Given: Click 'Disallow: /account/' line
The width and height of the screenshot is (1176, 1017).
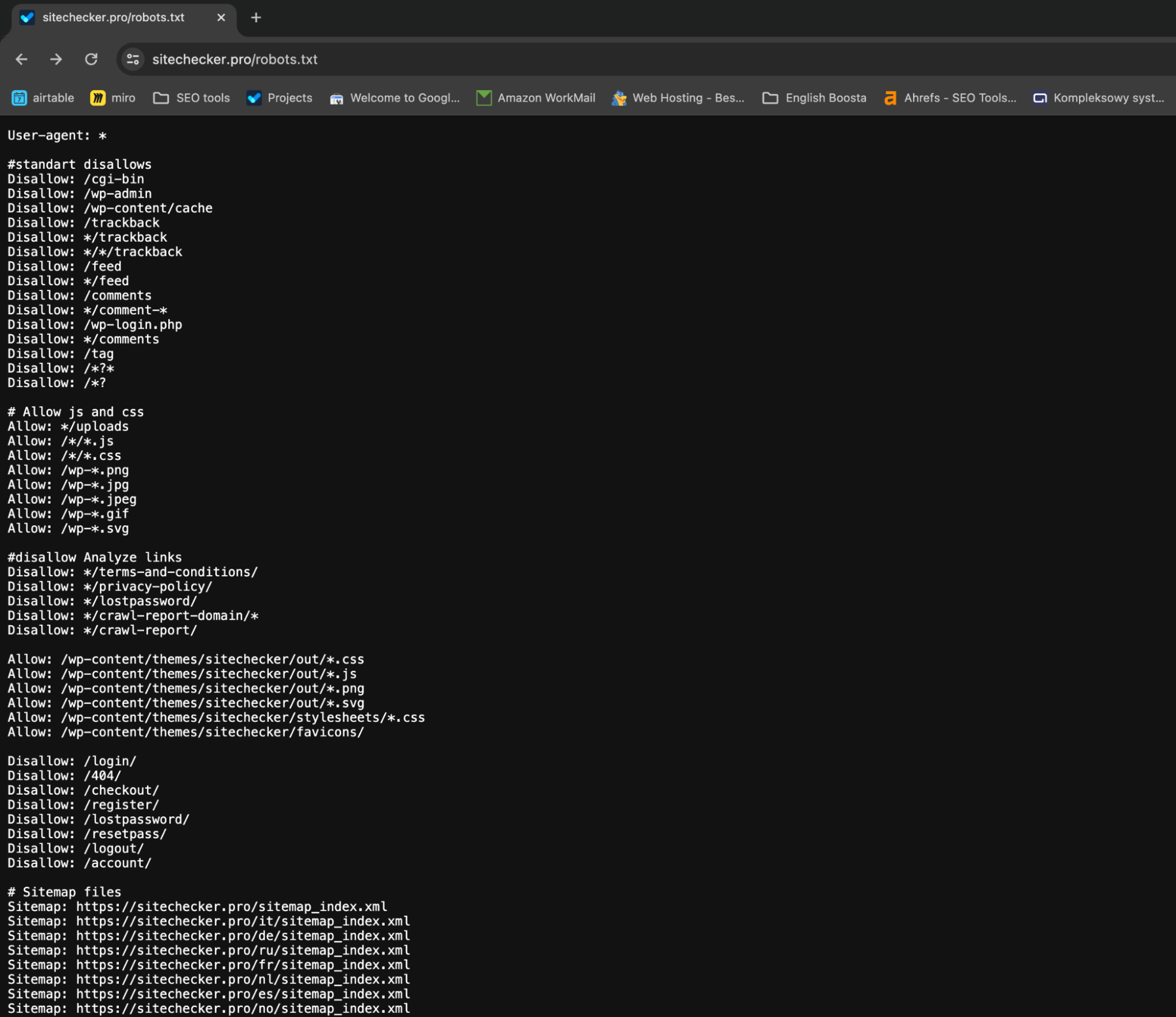Looking at the screenshot, I should coord(79,863).
